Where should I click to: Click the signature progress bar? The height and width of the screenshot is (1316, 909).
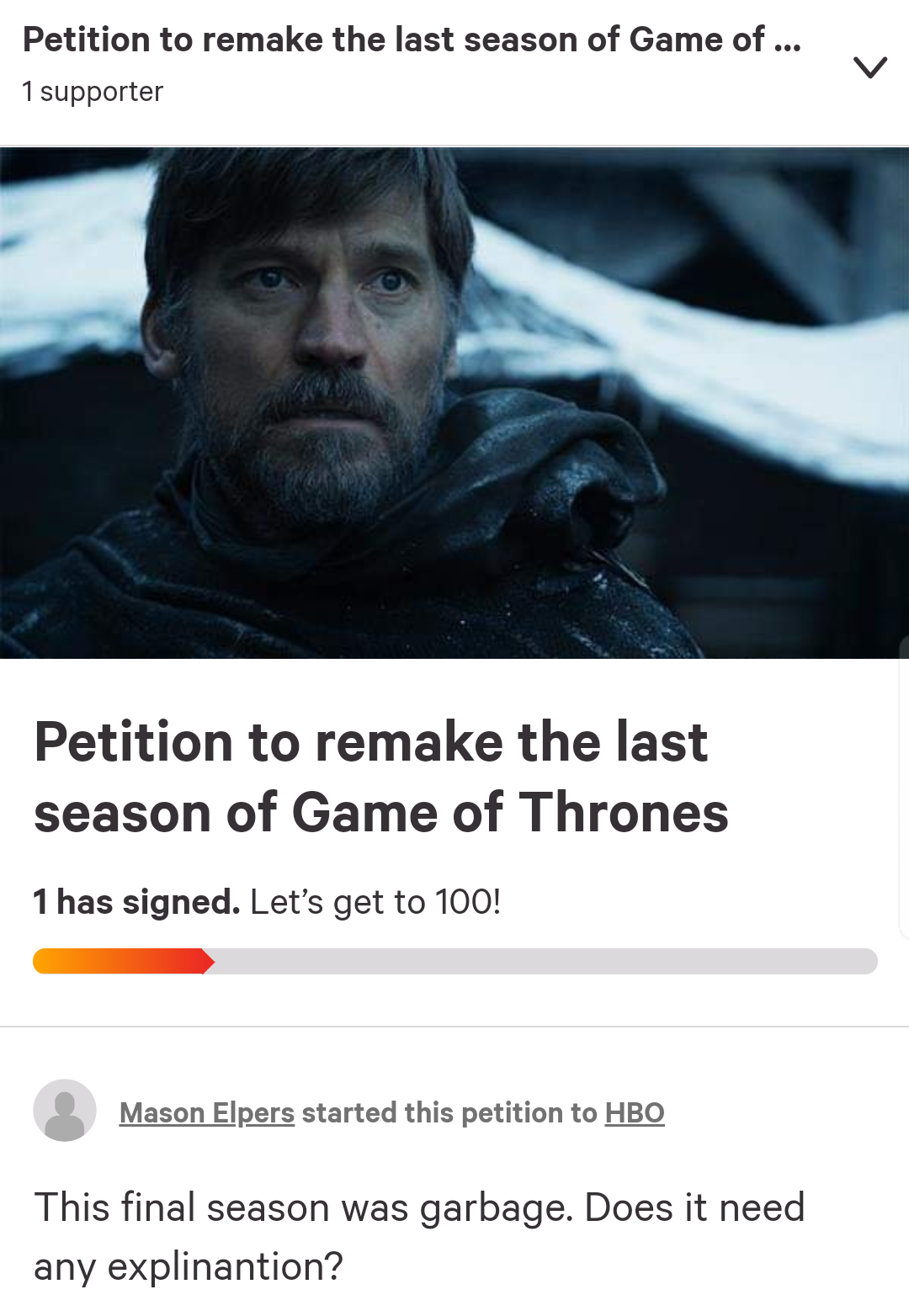tap(454, 961)
